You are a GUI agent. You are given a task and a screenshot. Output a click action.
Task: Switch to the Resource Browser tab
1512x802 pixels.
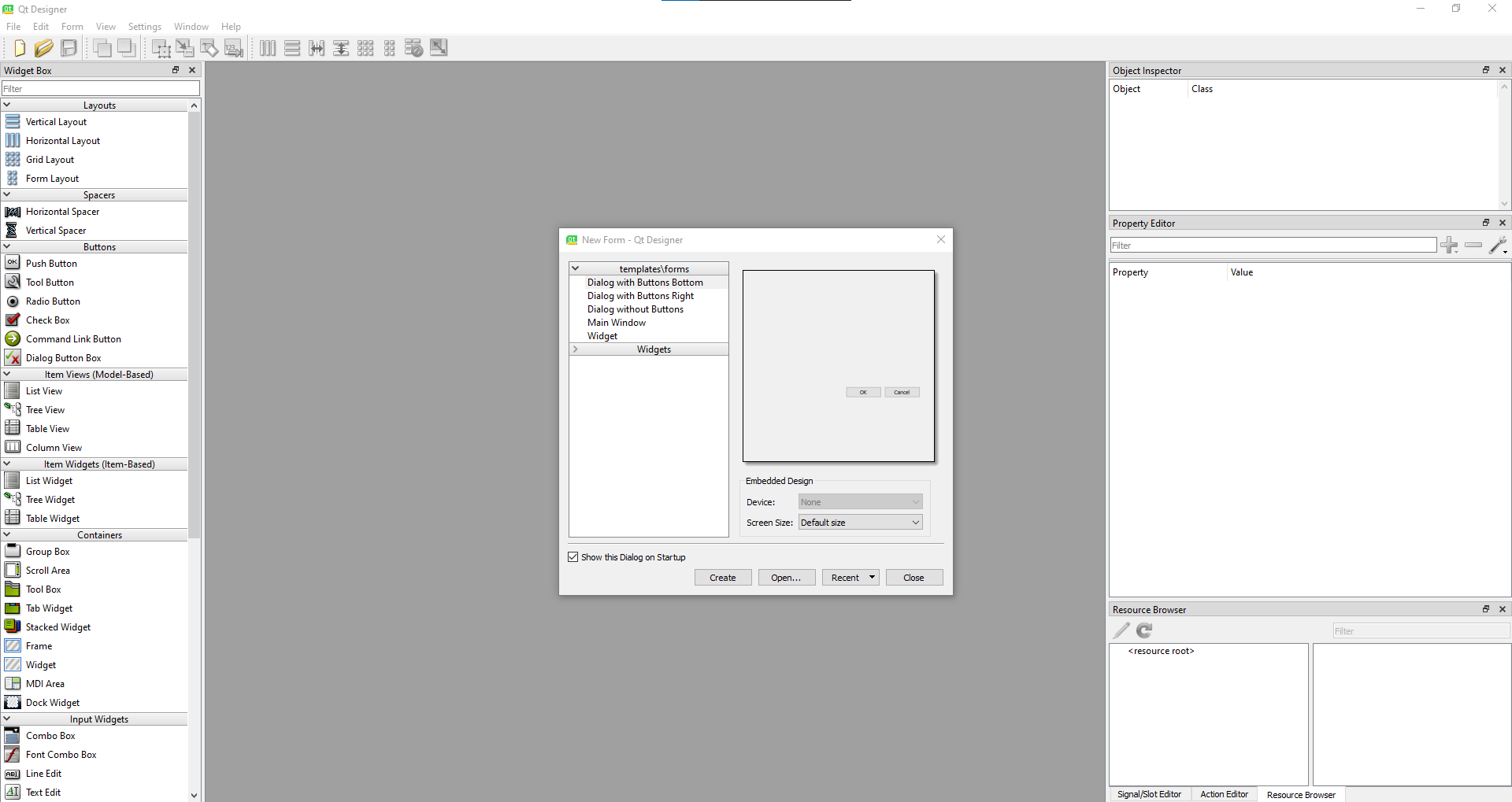pyautogui.click(x=1301, y=795)
